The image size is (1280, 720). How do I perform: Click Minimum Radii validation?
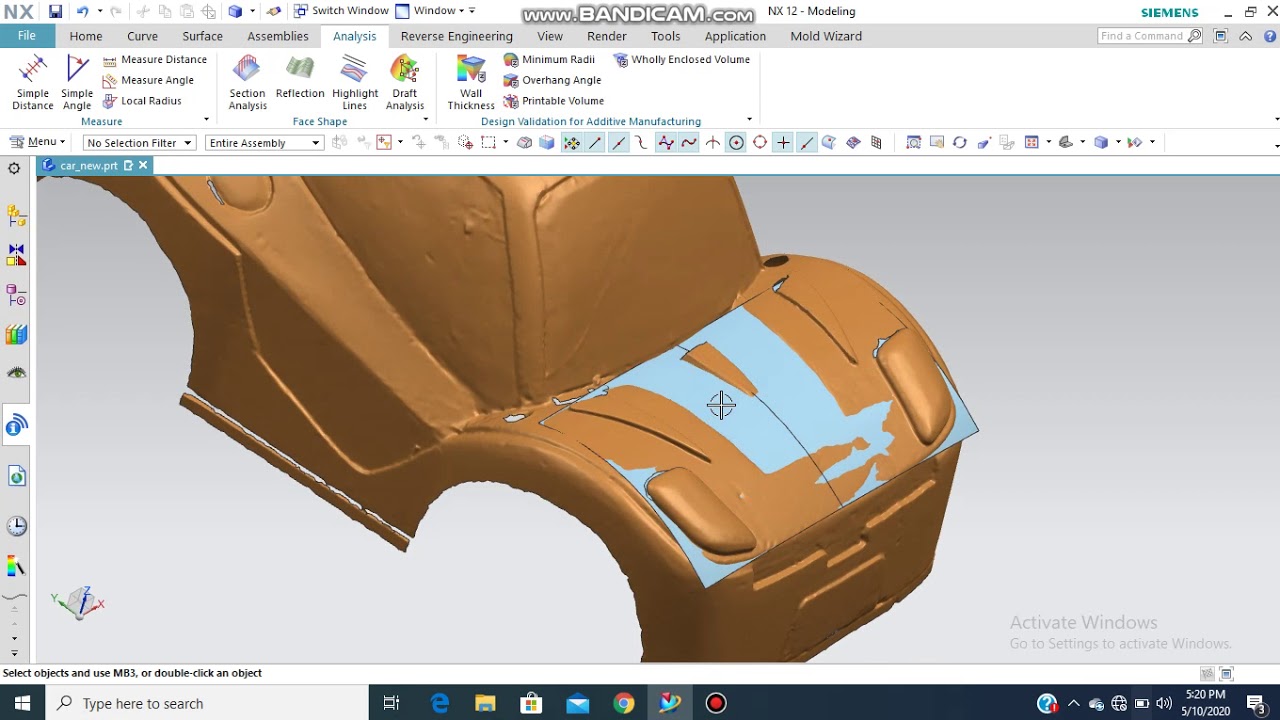(x=549, y=60)
